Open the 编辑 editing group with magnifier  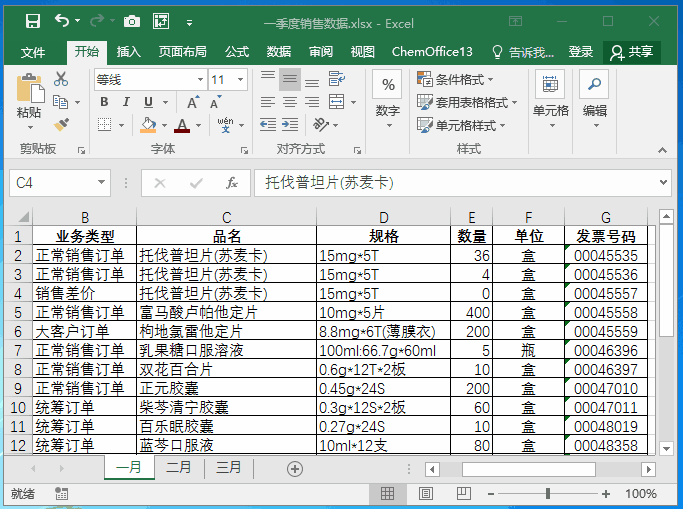point(595,100)
